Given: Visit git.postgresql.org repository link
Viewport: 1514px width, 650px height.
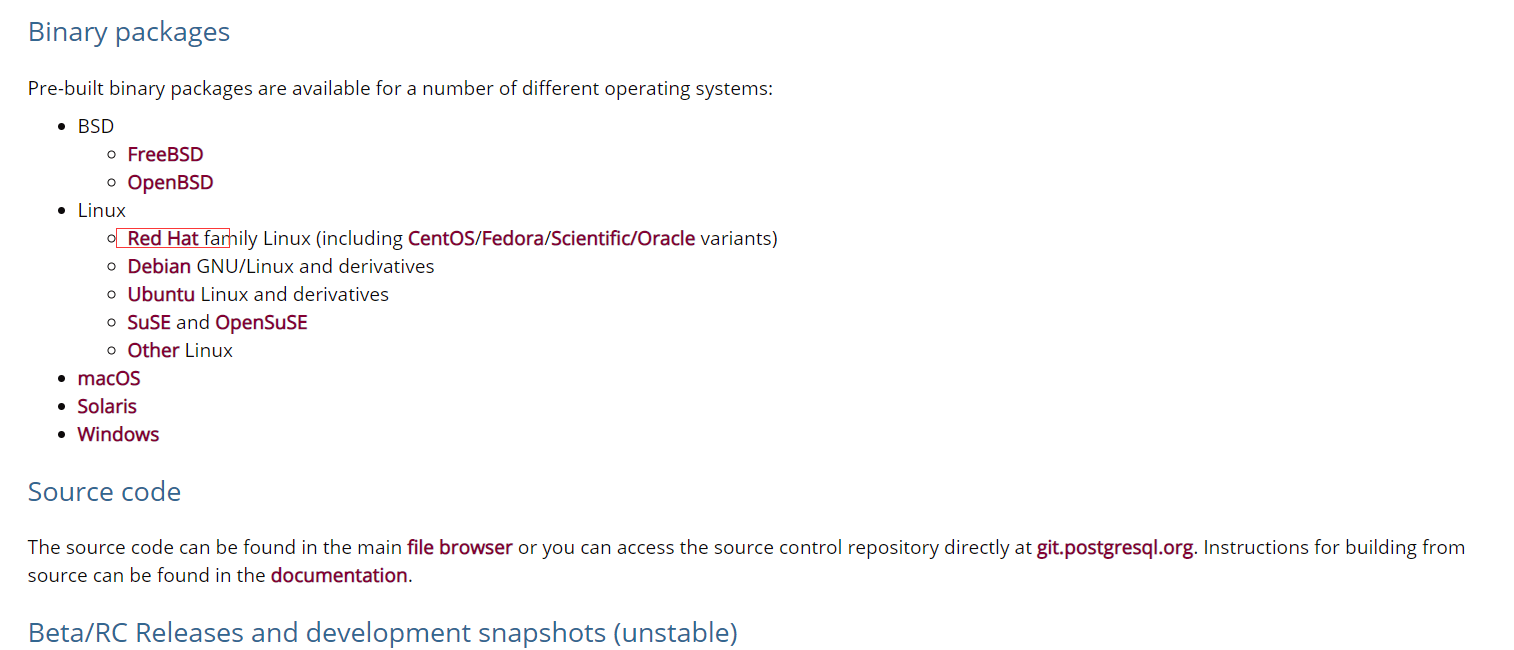Looking at the screenshot, I should point(1115,547).
